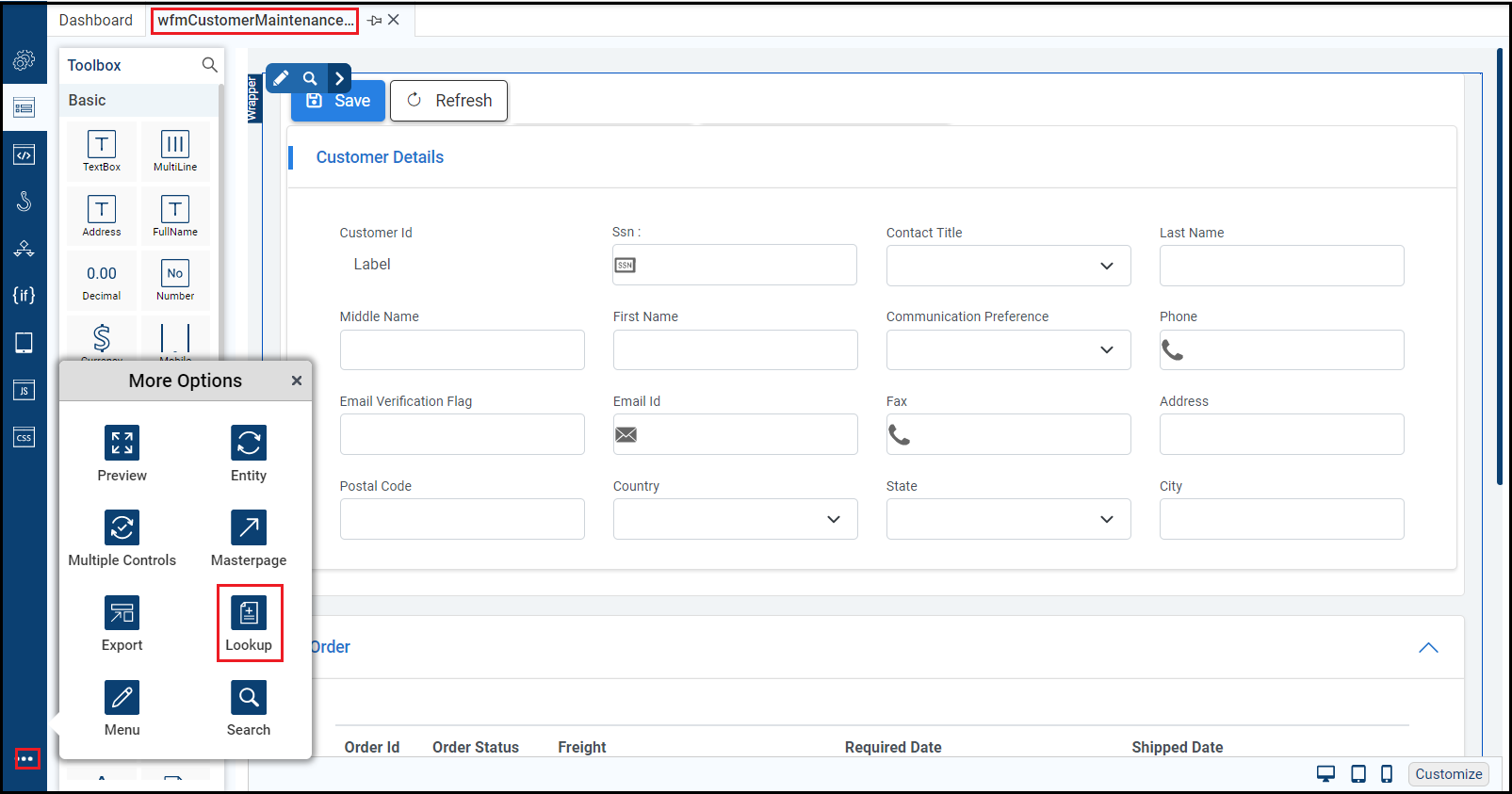
Task: Click the Customize button
Action: pyautogui.click(x=1448, y=774)
